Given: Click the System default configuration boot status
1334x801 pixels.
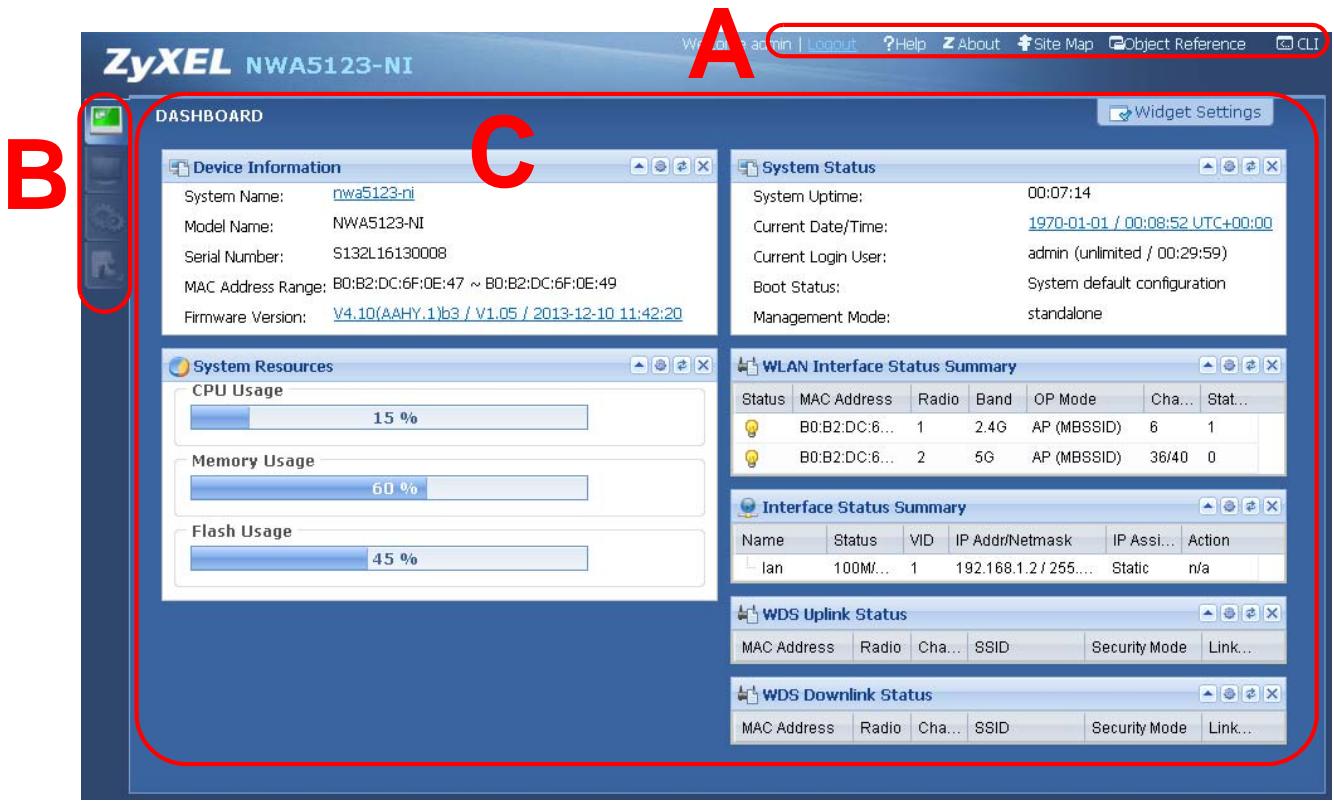Looking at the screenshot, I should click(x=1126, y=283).
